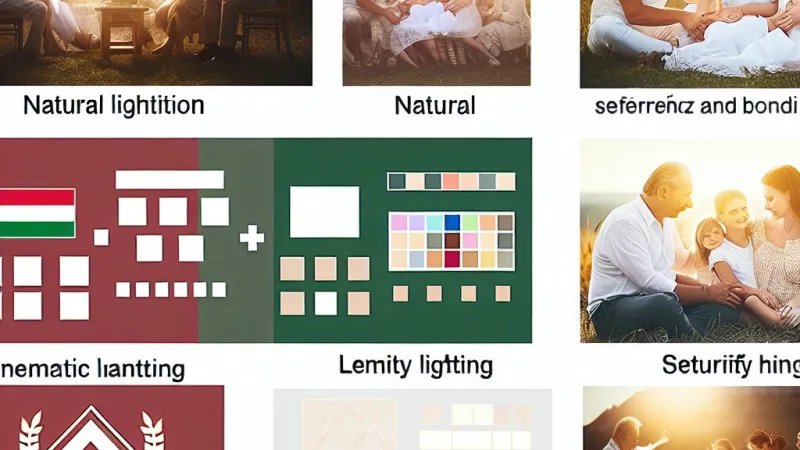This screenshot has height=450, width=800.
Task: Click the small white square beside flag
Action: click(x=101, y=237)
